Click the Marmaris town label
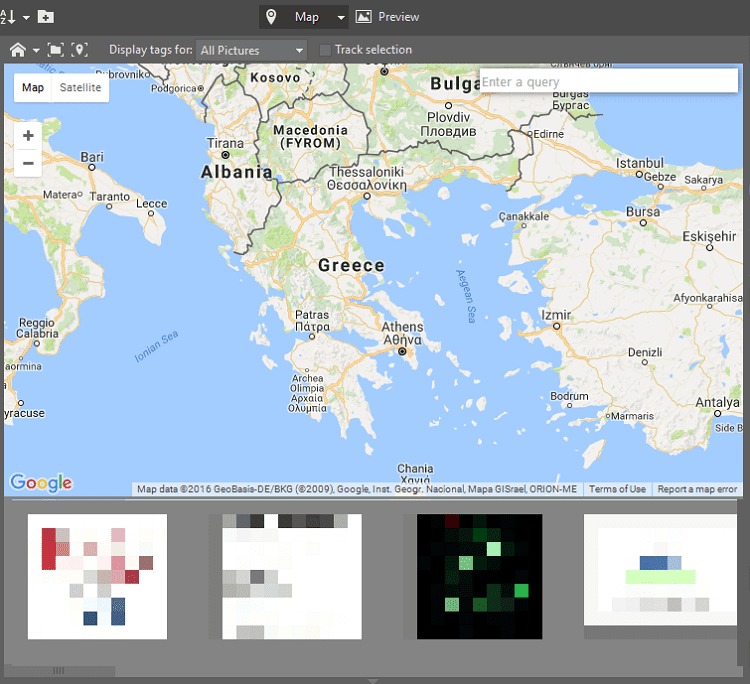This screenshot has height=684, width=750. point(632,416)
